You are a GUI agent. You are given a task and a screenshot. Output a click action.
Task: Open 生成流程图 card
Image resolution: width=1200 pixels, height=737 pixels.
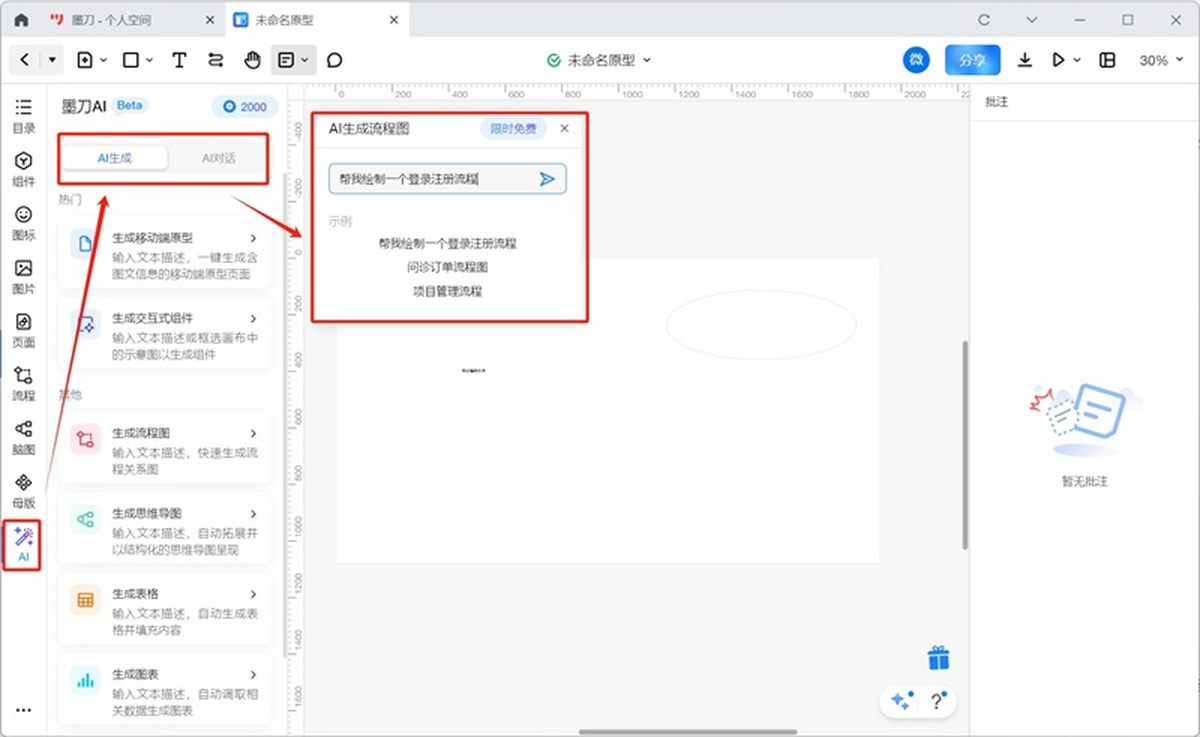[x=165, y=449]
